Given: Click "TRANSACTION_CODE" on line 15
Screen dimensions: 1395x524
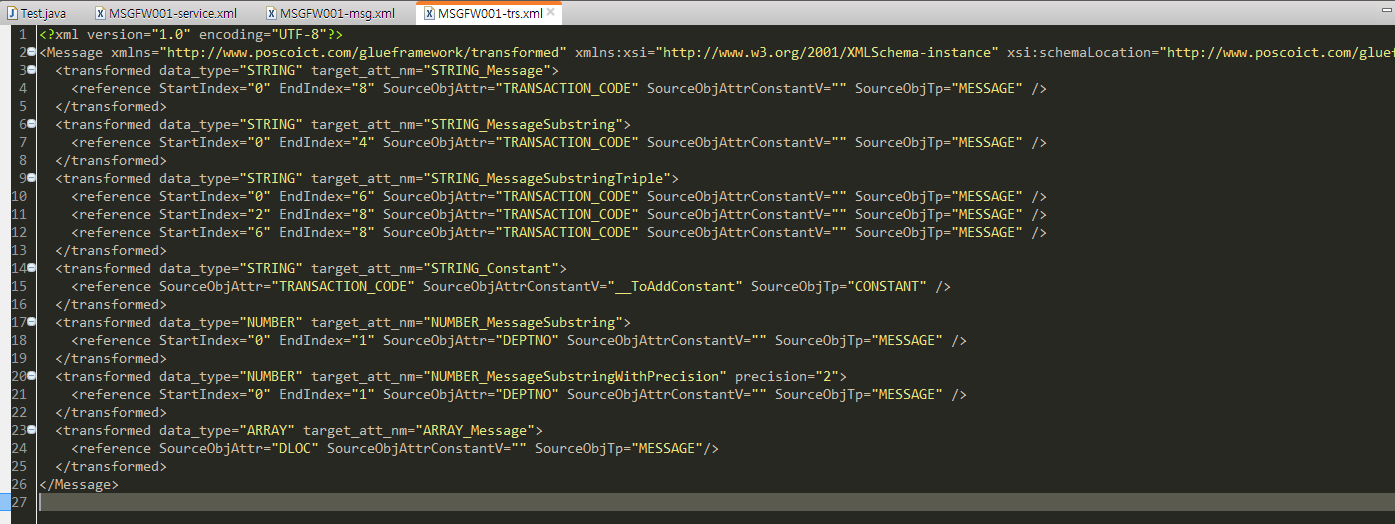Looking at the screenshot, I should click(x=343, y=286).
